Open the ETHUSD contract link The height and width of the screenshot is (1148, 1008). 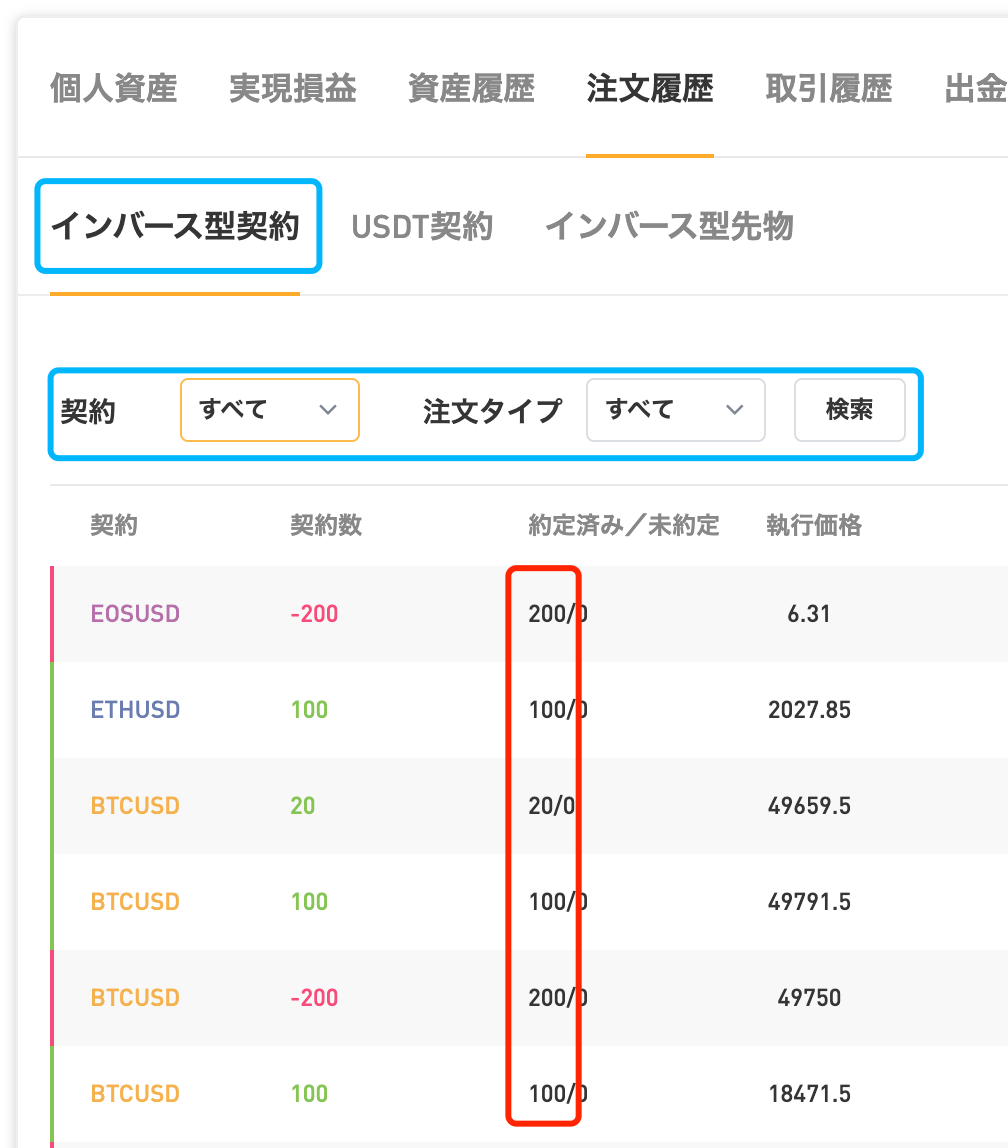pos(135,709)
